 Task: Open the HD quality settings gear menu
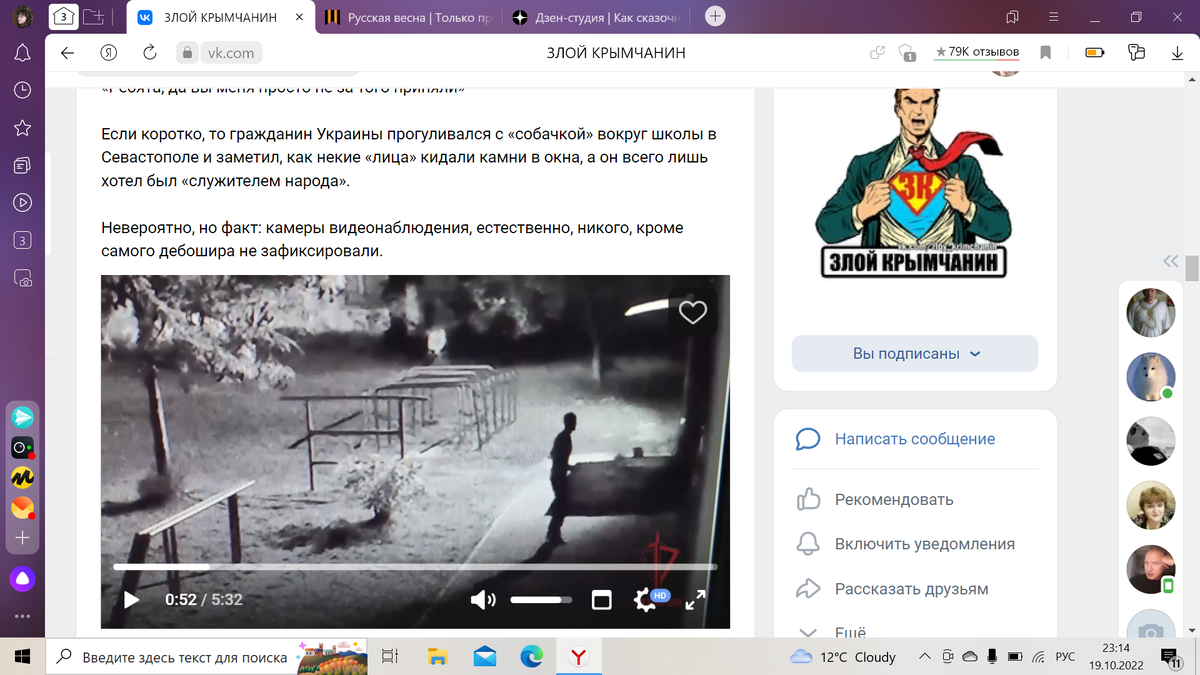pyautogui.click(x=645, y=600)
